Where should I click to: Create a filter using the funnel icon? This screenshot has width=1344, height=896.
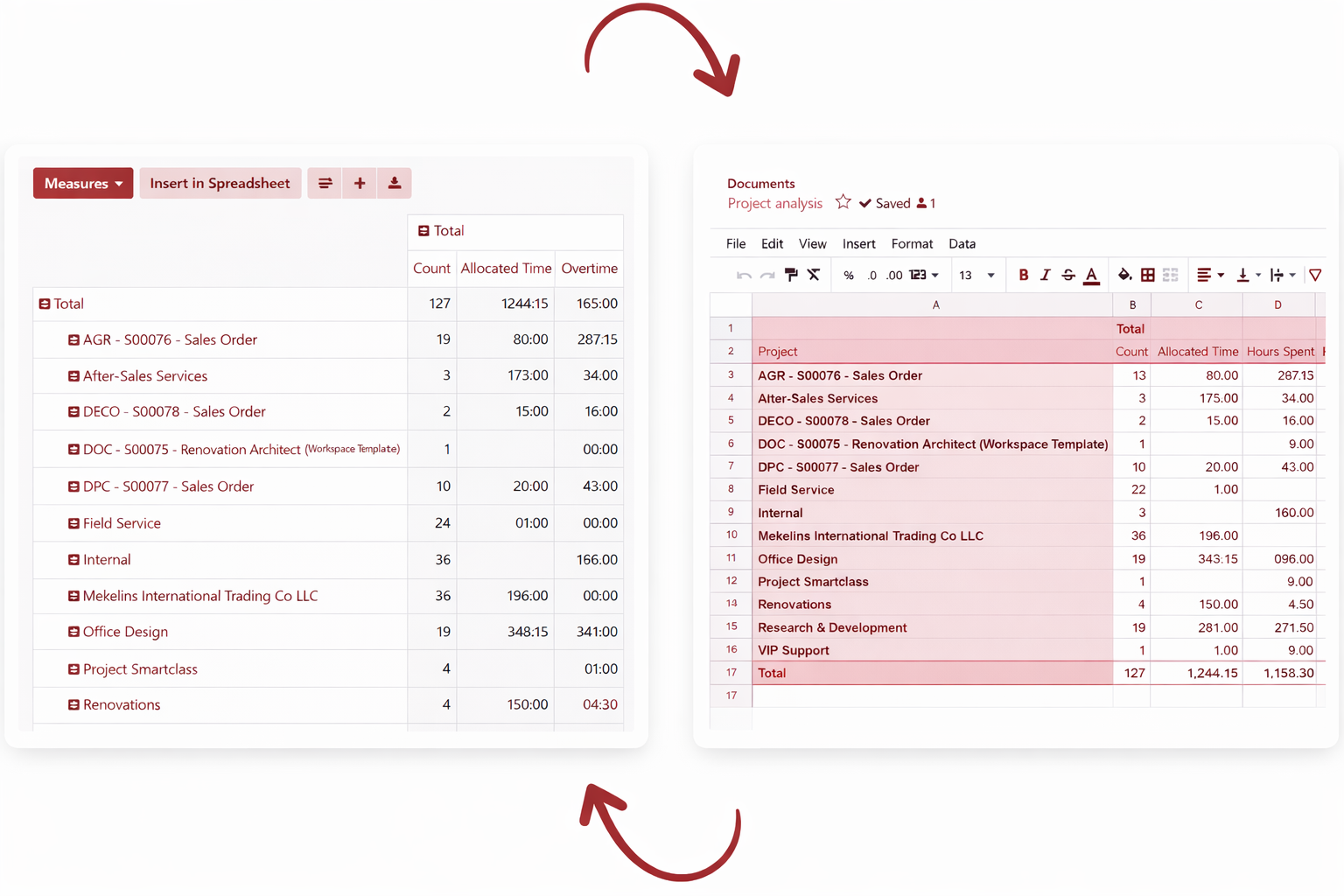click(x=1316, y=274)
